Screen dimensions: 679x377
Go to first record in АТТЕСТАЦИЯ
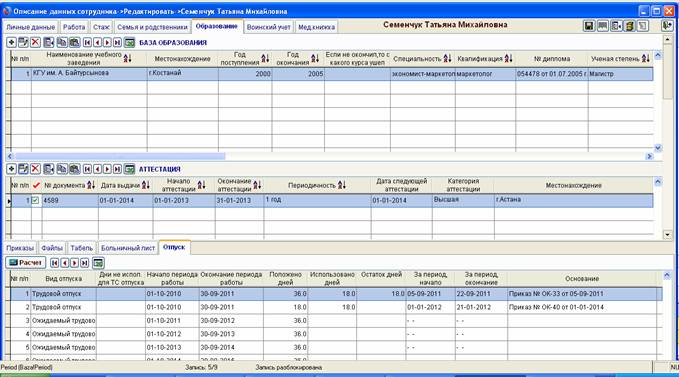[x=87, y=169]
